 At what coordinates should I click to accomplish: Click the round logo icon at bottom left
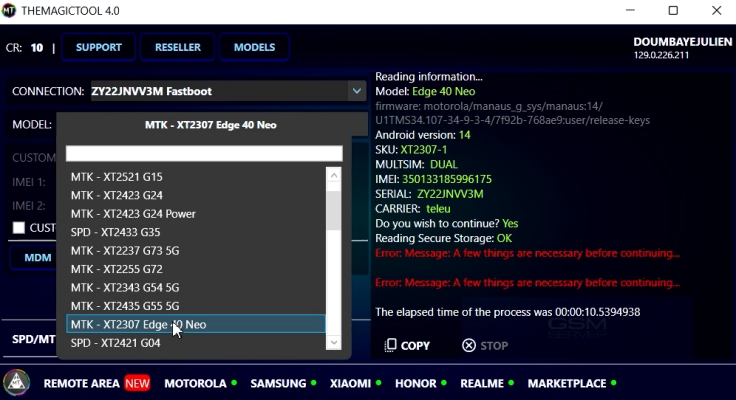tap(17, 382)
